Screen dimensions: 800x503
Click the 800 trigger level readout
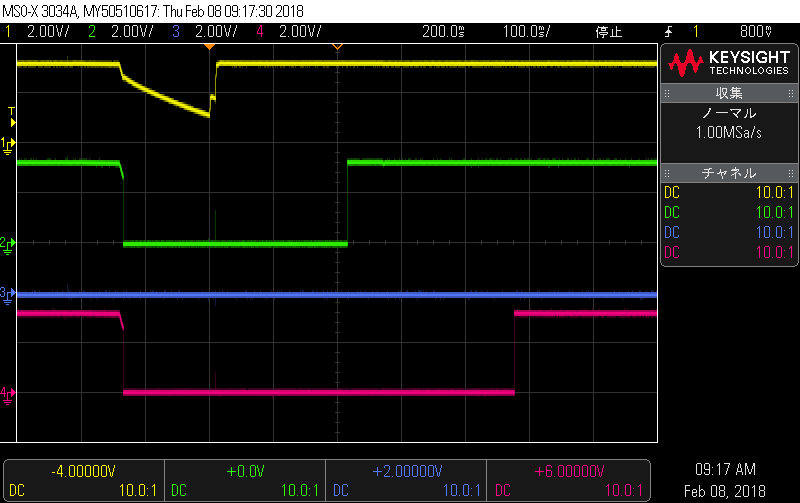pos(756,32)
